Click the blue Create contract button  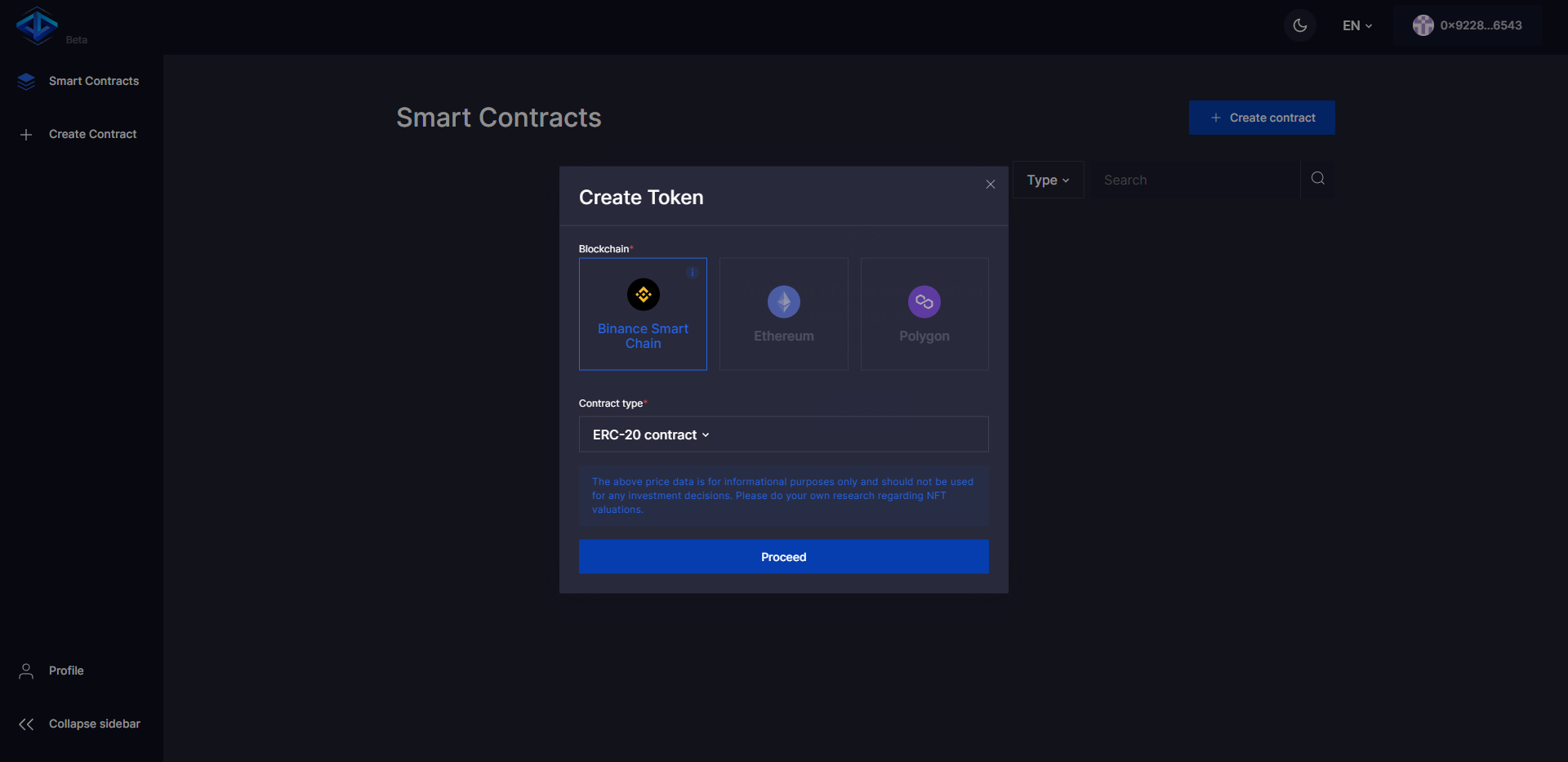tap(1261, 118)
